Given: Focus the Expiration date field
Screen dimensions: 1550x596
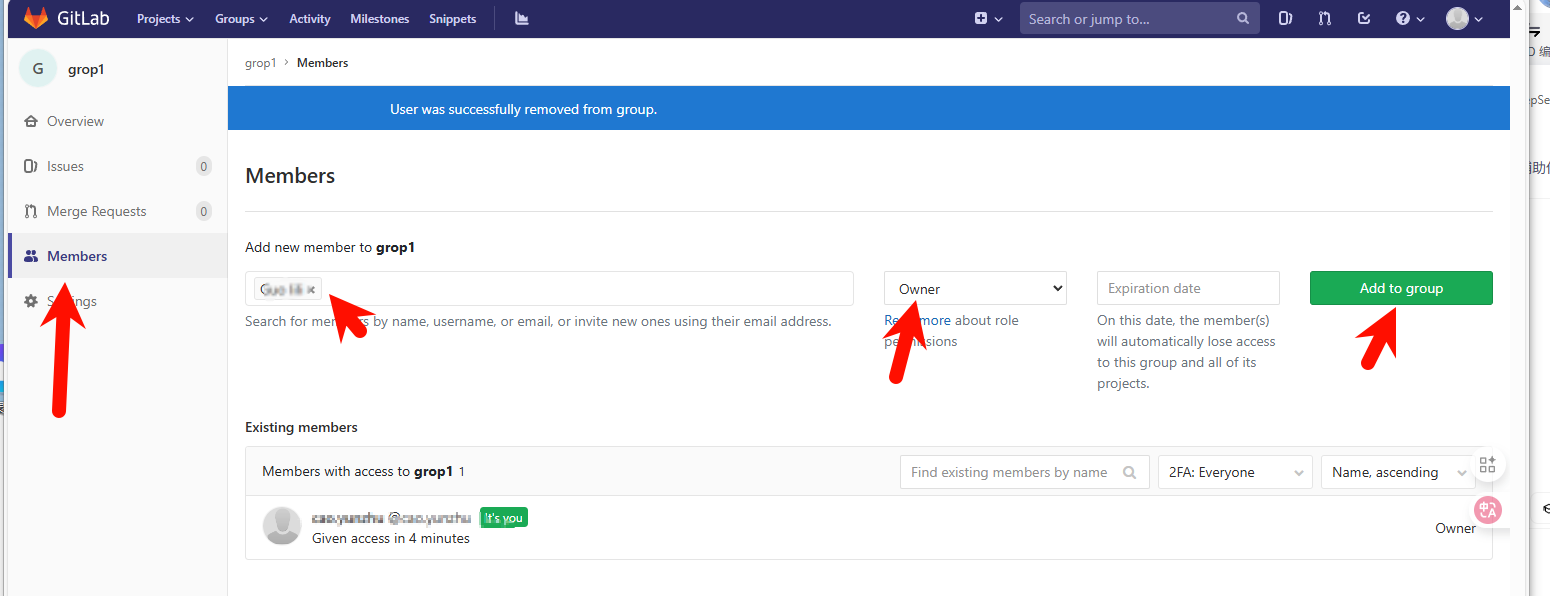Looking at the screenshot, I should click(x=1188, y=288).
